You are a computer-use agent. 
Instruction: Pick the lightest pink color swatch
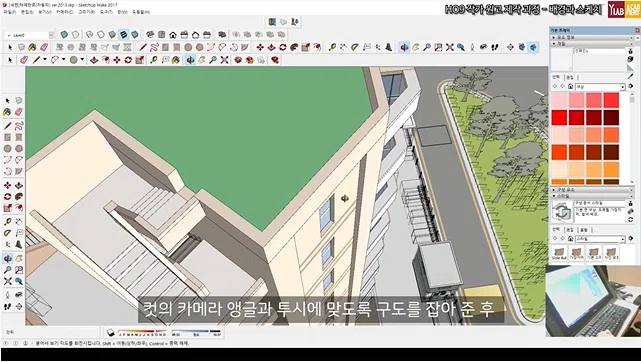pos(559,101)
